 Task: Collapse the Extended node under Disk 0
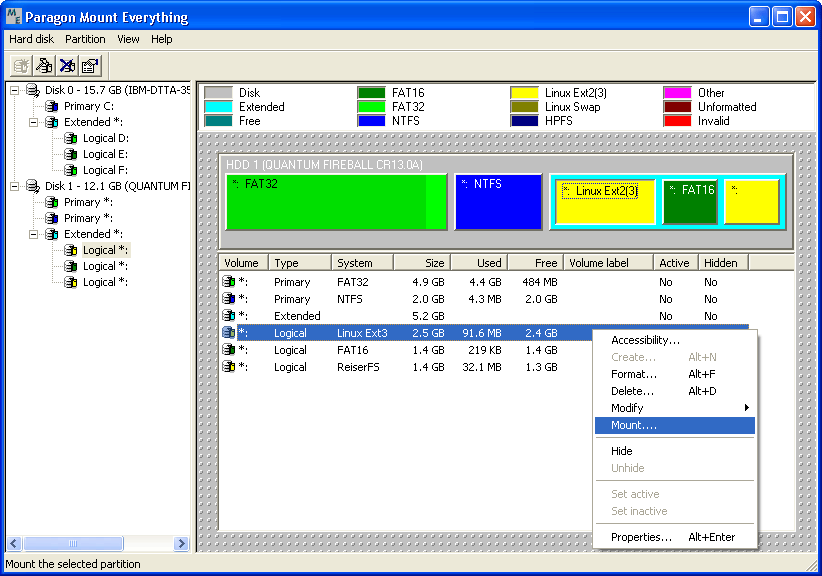pyautogui.click(x=34, y=122)
